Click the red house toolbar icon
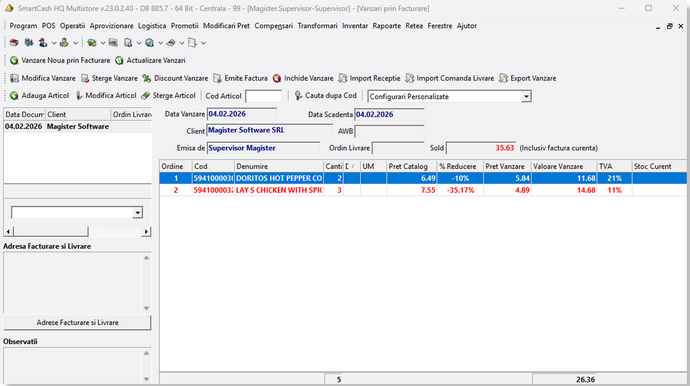This screenshot has width=690, height=386. point(14,43)
